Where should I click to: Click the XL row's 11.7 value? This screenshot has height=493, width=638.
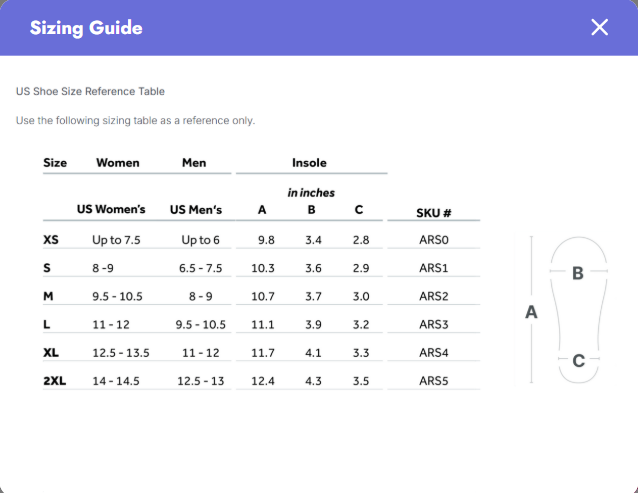263,353
